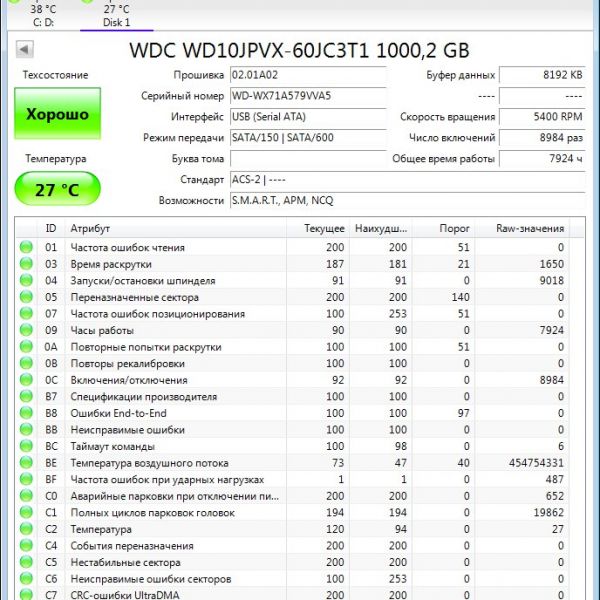Click the Порог column header
This screenshot has height=600, width=600.
[443, 228]
